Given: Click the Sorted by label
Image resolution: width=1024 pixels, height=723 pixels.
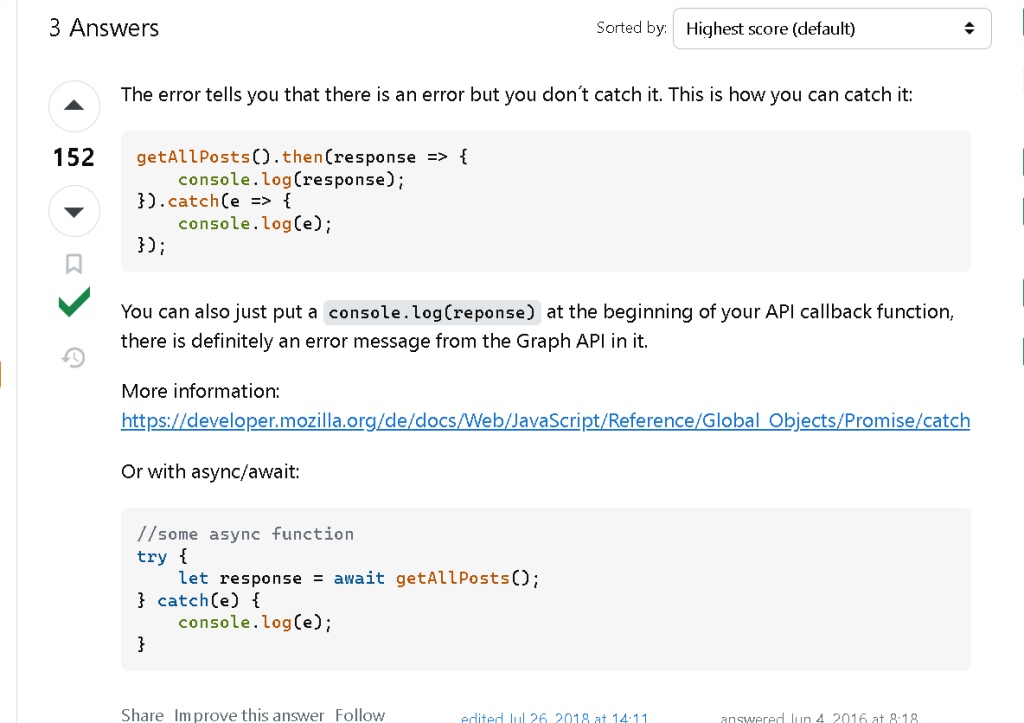Looking at the screenshot, I should (x=631, y=28).
